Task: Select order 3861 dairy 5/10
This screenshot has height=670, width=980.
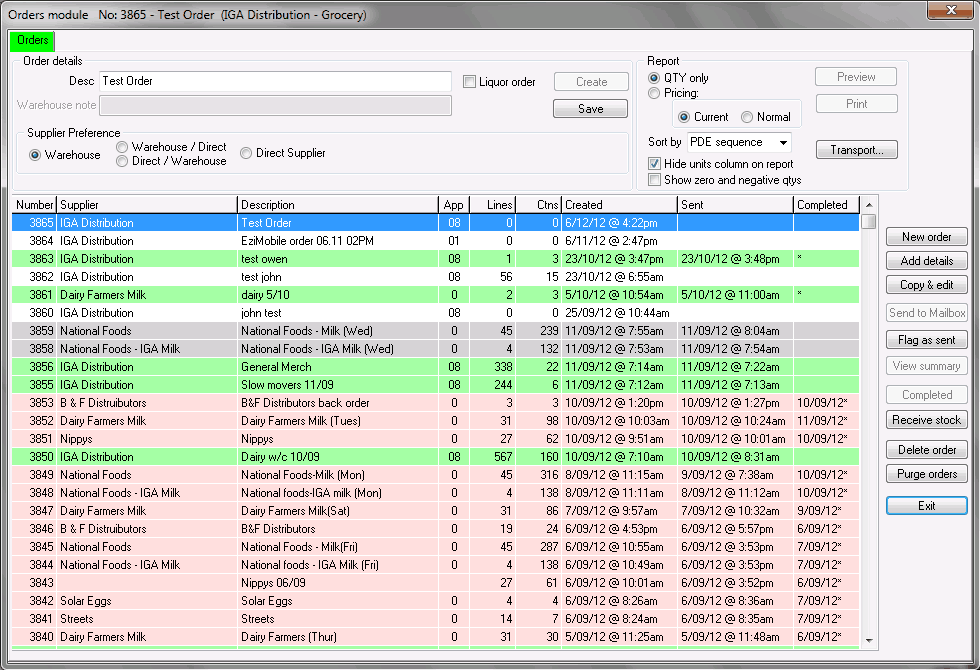Action: pyautogui.click(x=436, y=295)
